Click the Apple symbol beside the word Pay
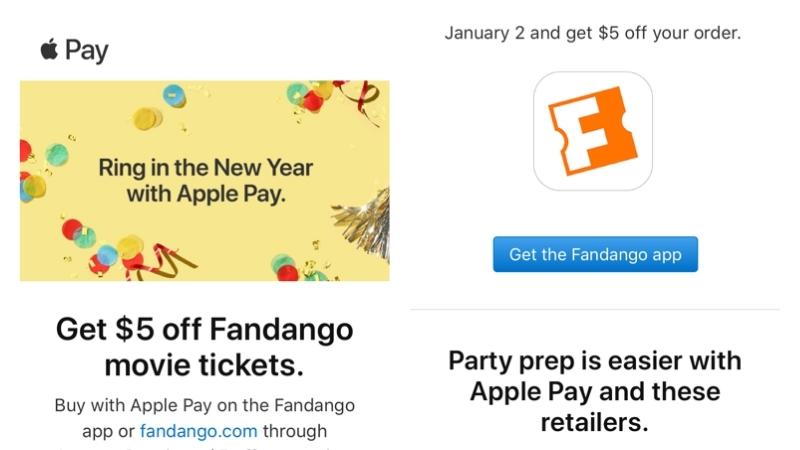Viewport: 800px width, 450px height. (49, 49)
